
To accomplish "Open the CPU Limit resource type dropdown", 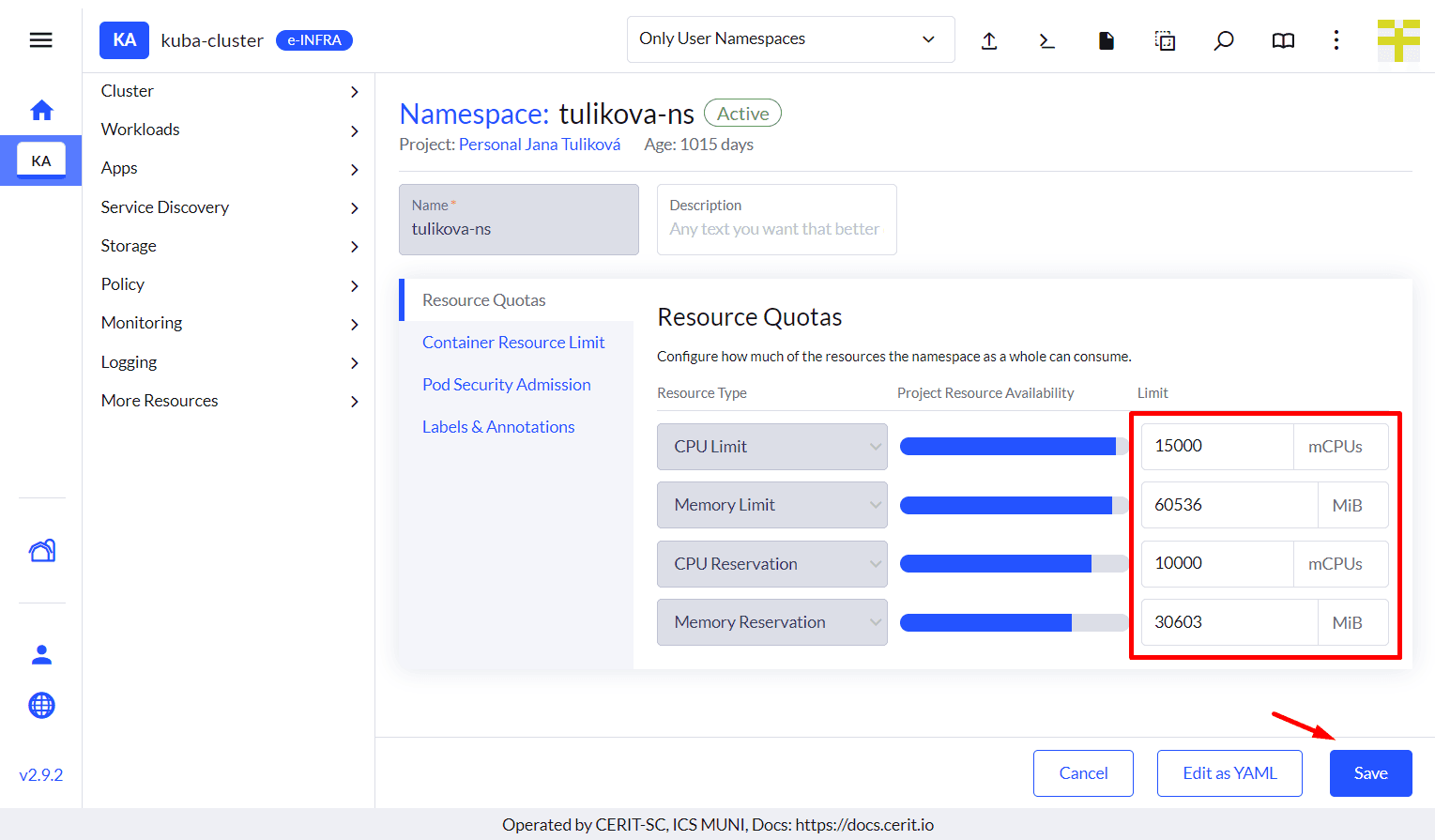I will [x=771, y=447].
